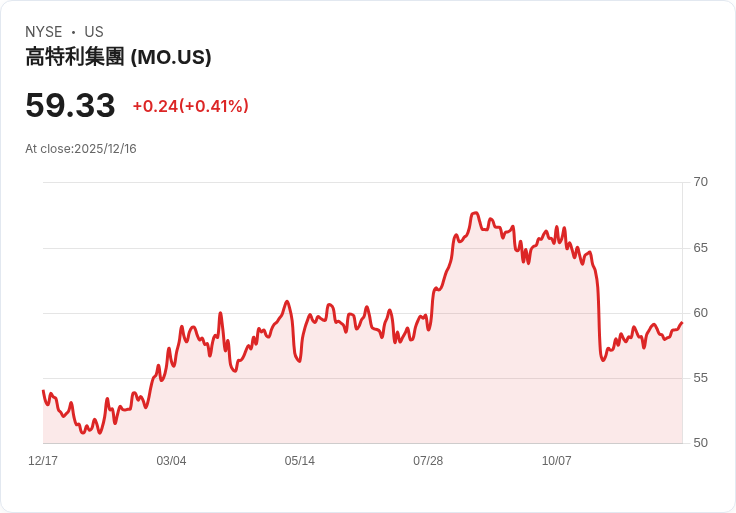
Task: Click the 70 y-axis label
Action: tap(701, 181)
